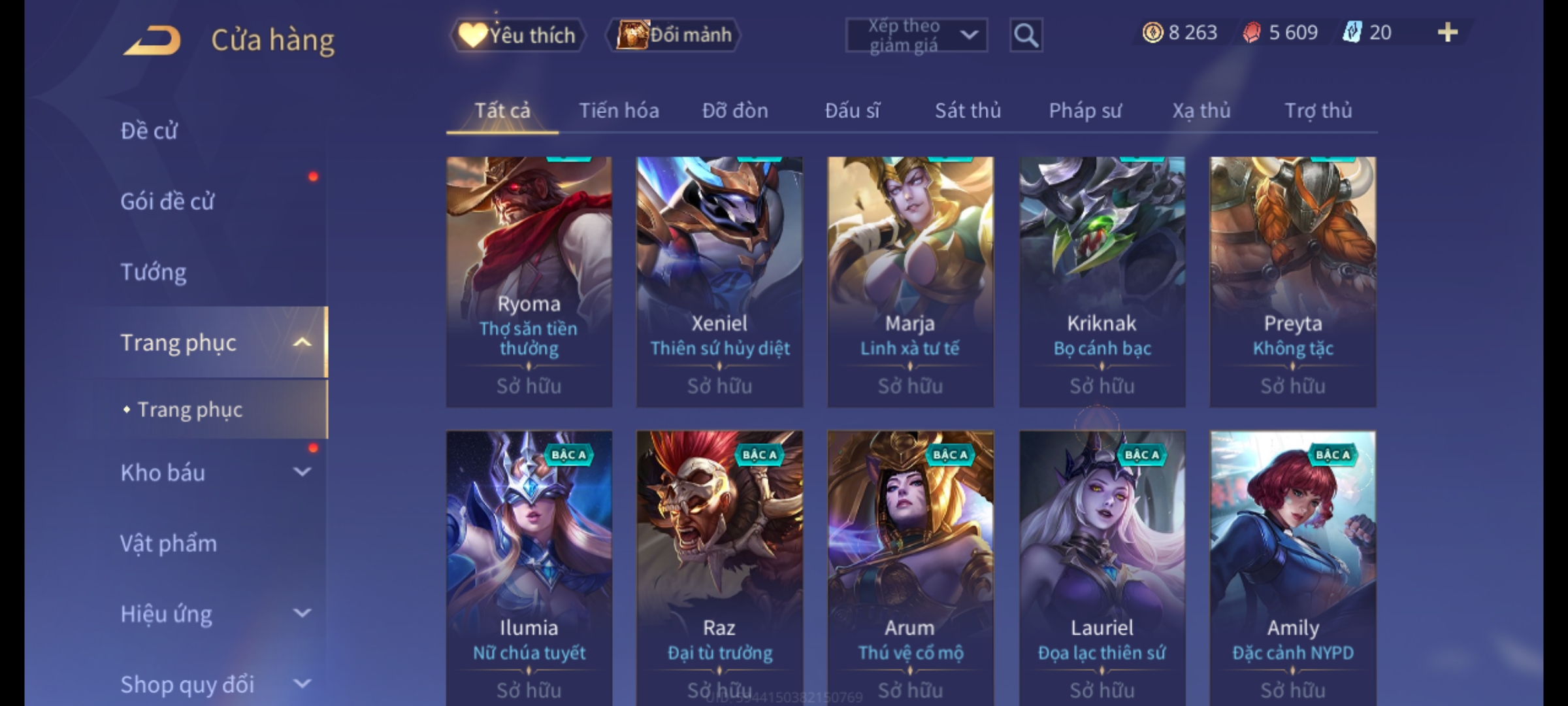Switch to the Pháp sư tab
The width and height of the screenshot is (1568, 706).
pyautogui.click(x=1085, y=110)
